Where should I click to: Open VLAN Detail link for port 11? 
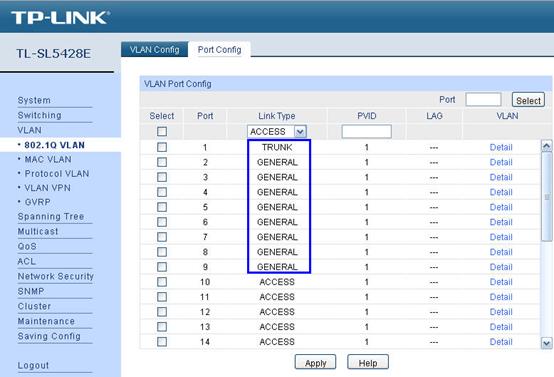(501, 297)
